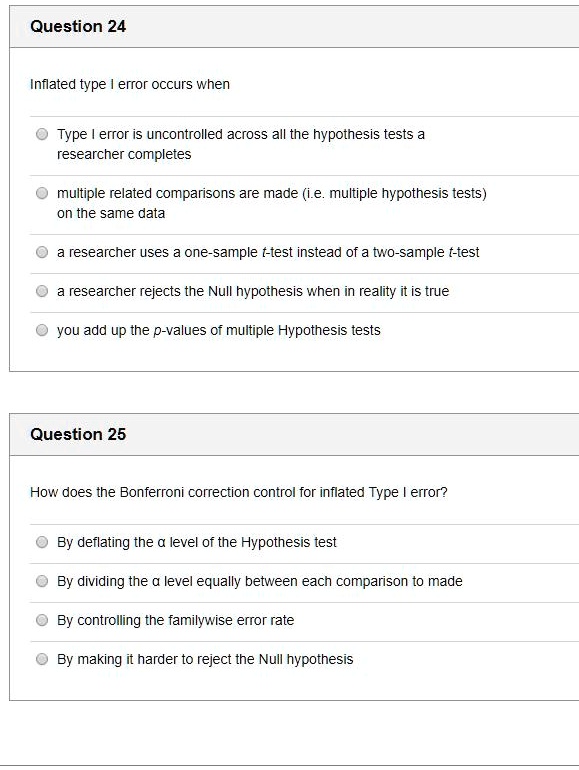Image resolution: width=579 pixels, height=770 pixels.
Task: Click the Question 25 header
Action: (78, 434)
